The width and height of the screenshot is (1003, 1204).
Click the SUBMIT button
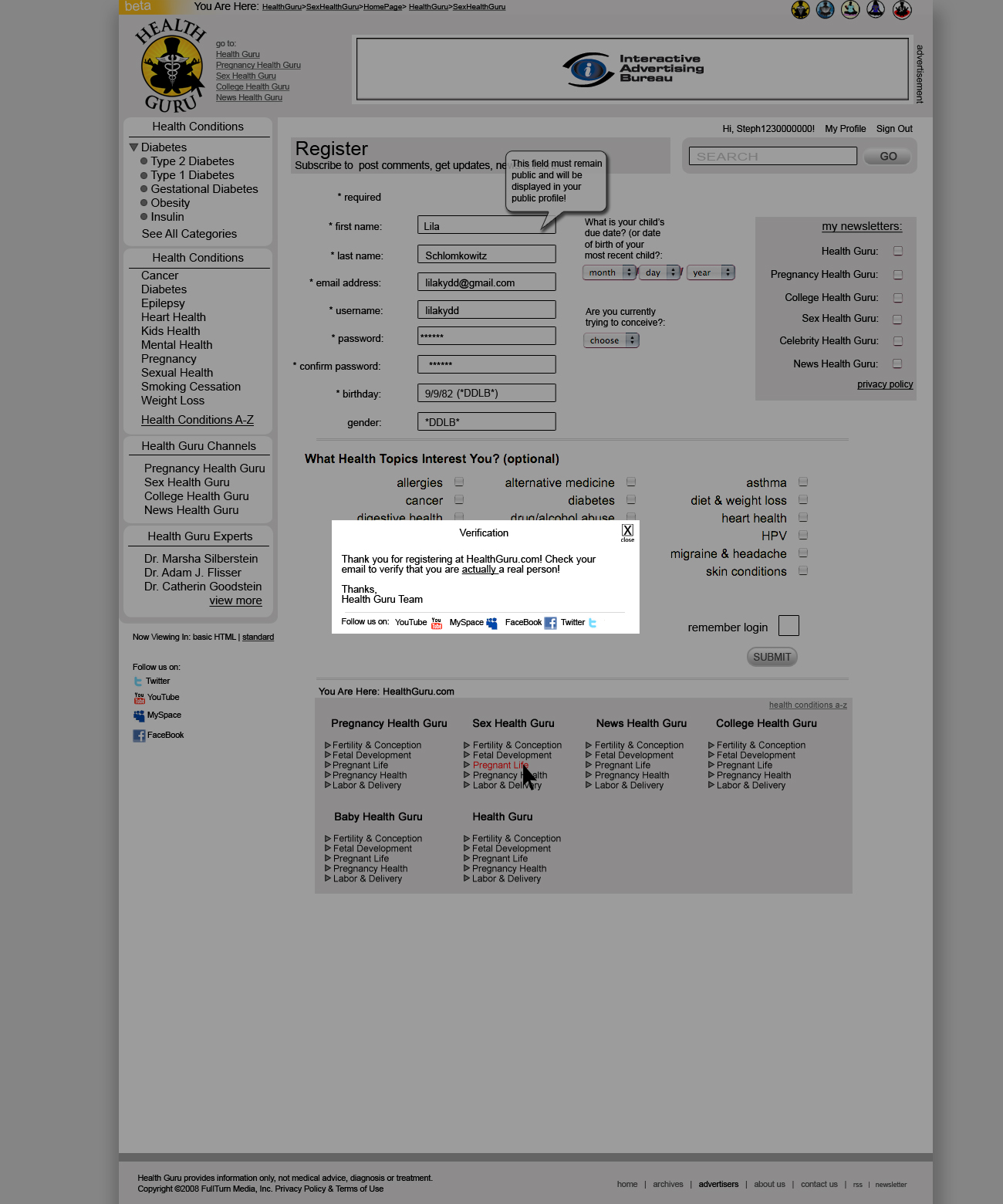click(x=772, y=657)
